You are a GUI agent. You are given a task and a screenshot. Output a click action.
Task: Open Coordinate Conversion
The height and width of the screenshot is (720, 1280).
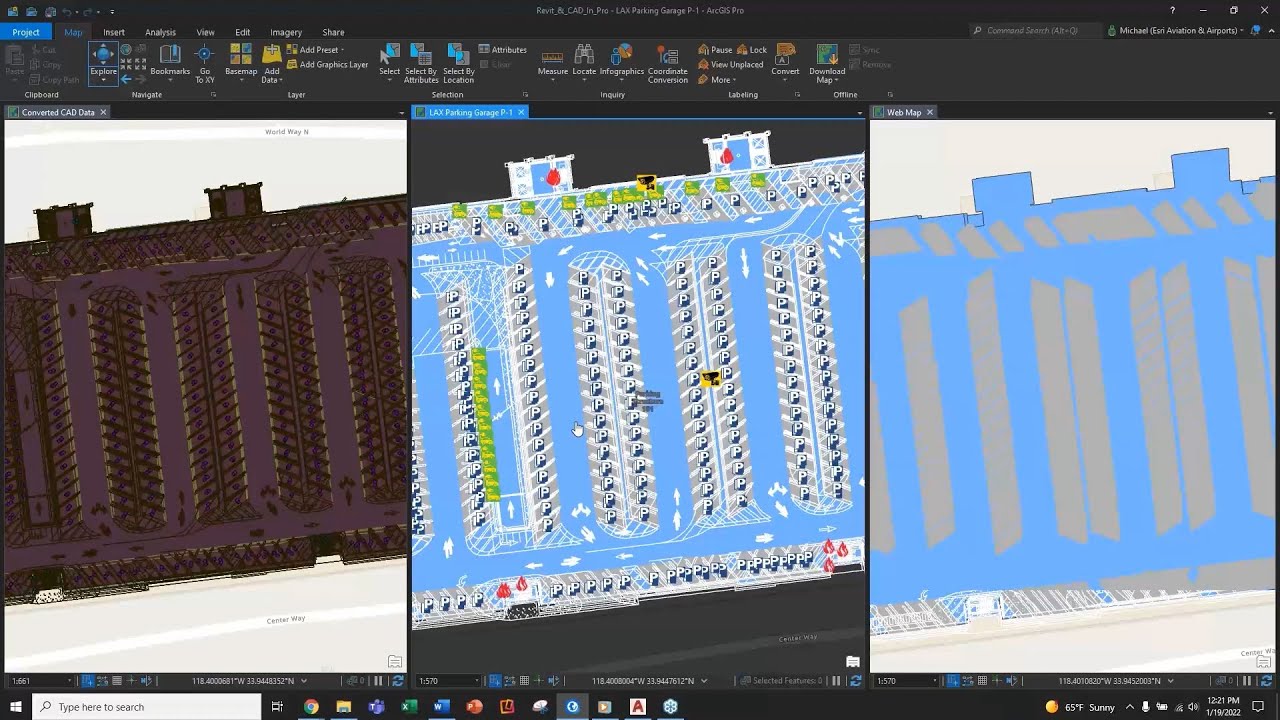point(667,63)
